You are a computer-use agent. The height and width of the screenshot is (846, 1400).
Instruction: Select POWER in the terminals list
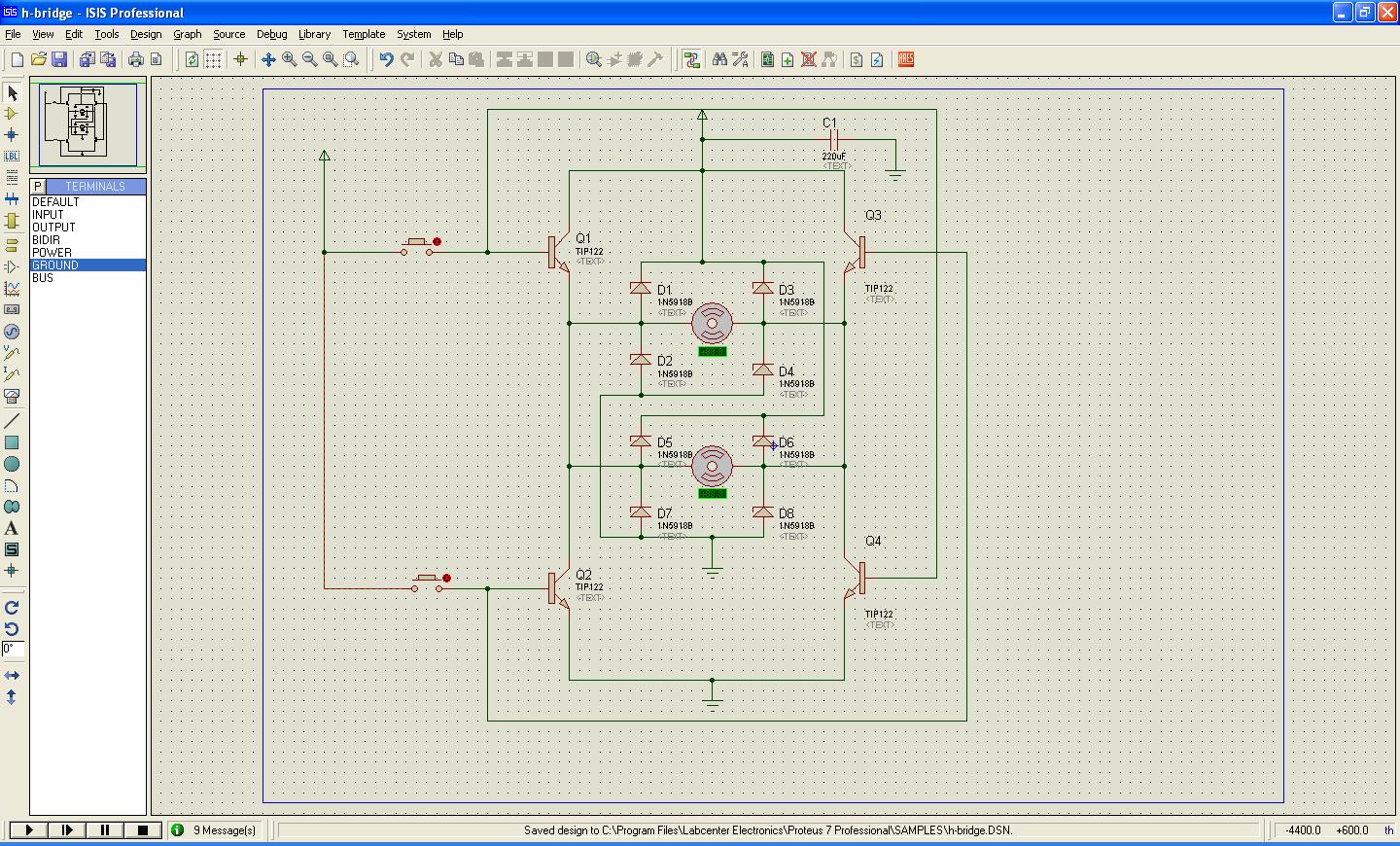coord(52,252)
